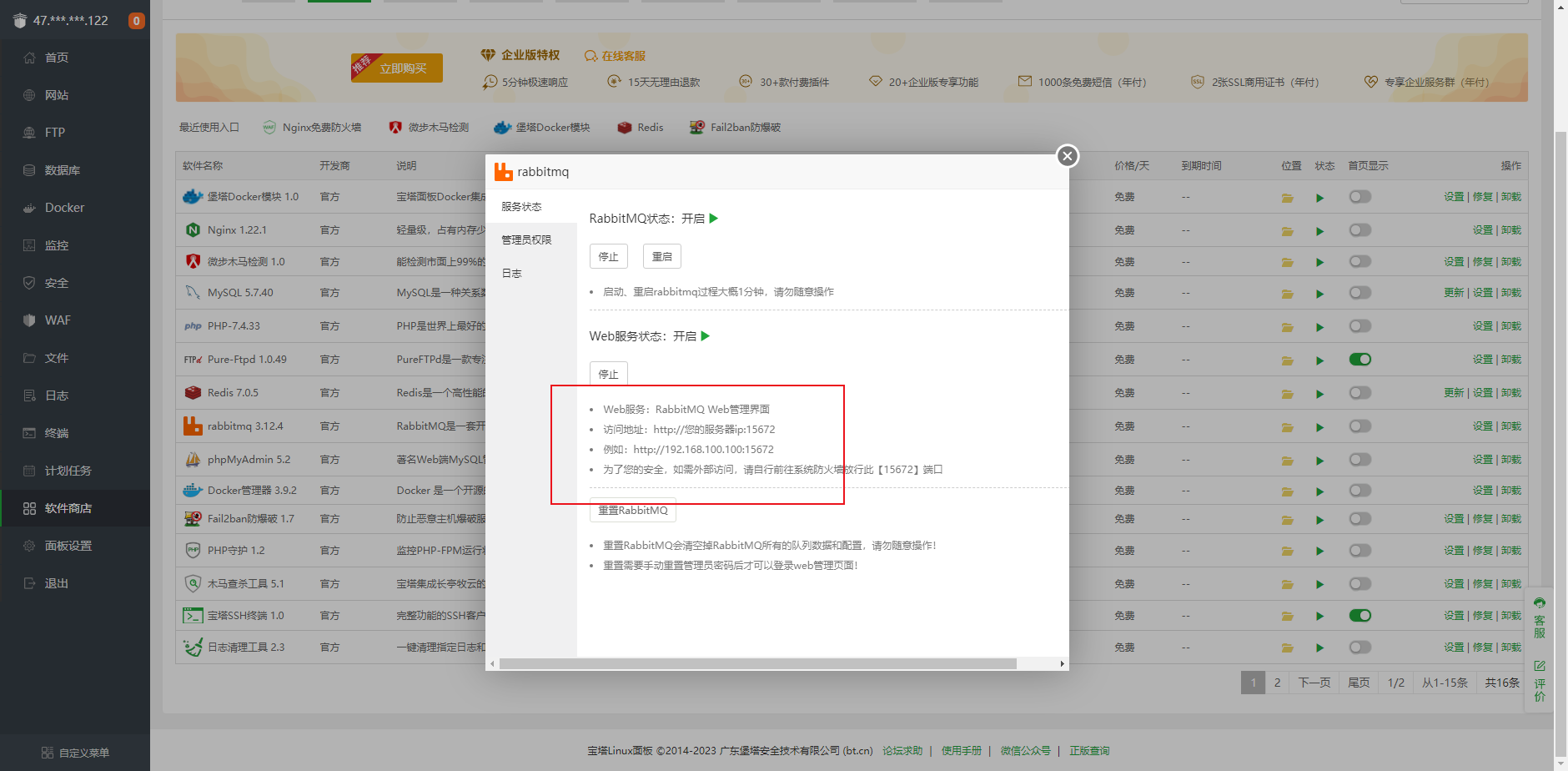Open the 评价 floating widget

click(1540, 681)
